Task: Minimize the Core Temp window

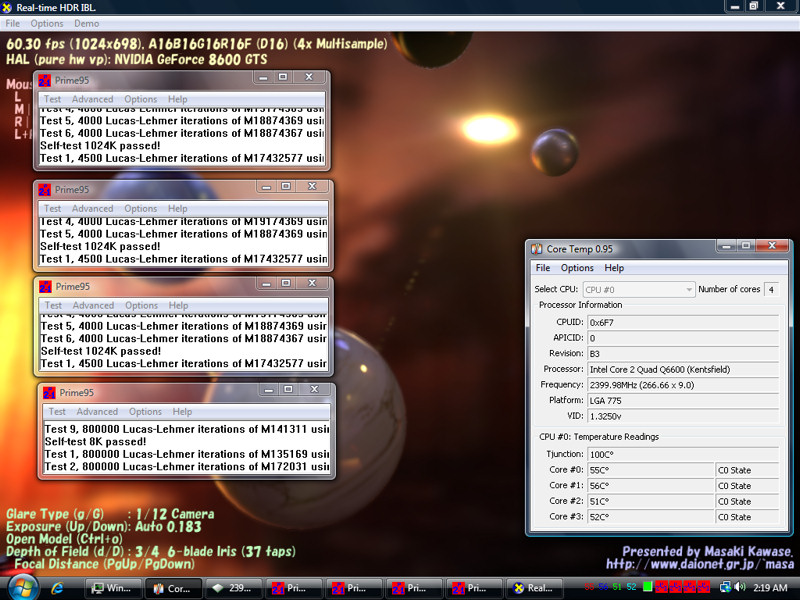Action: 727,246
